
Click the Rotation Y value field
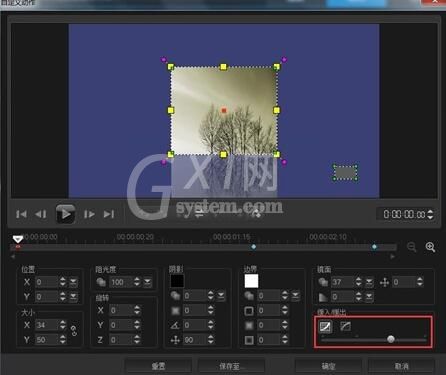click(x=121, y=325)
